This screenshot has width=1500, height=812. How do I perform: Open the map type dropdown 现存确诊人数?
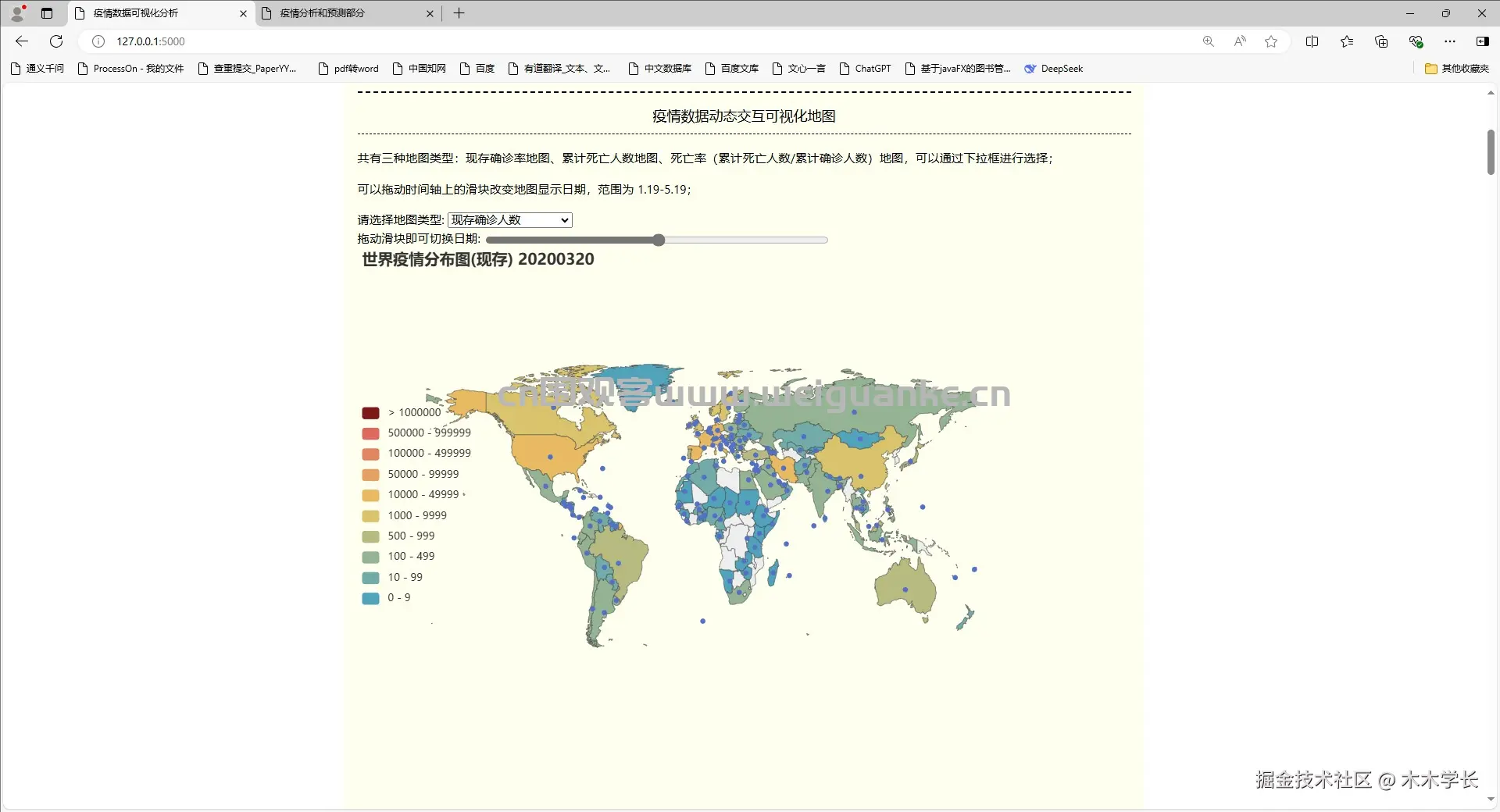point(510,220)
